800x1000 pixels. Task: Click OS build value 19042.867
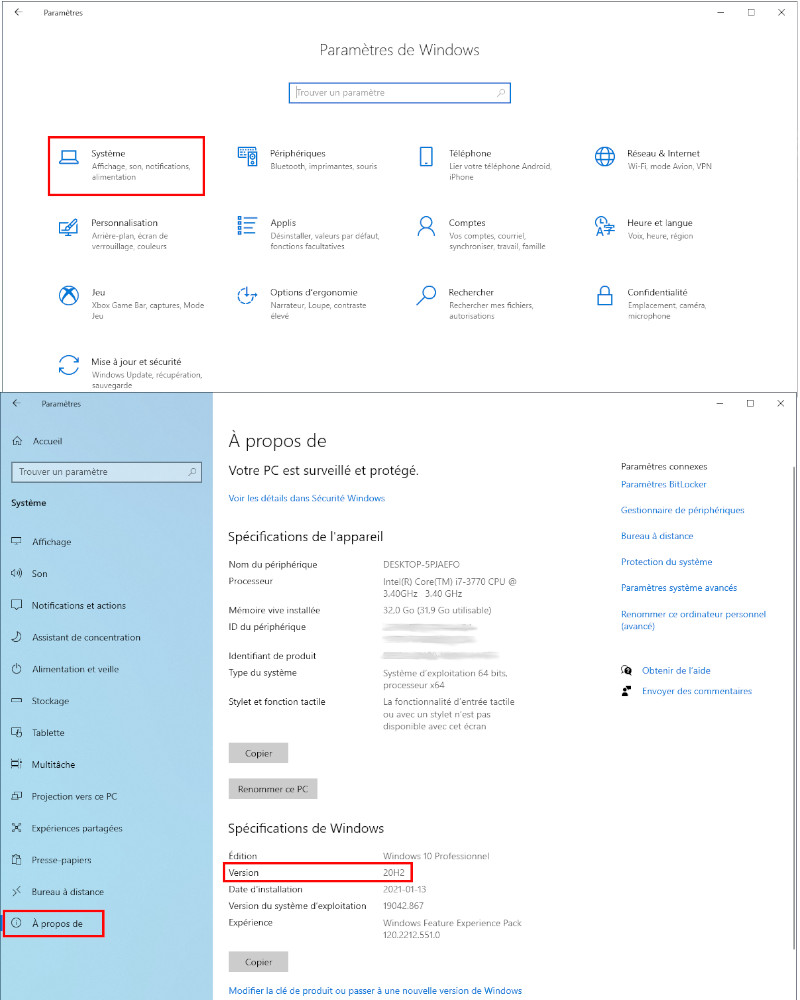[403, 906]
